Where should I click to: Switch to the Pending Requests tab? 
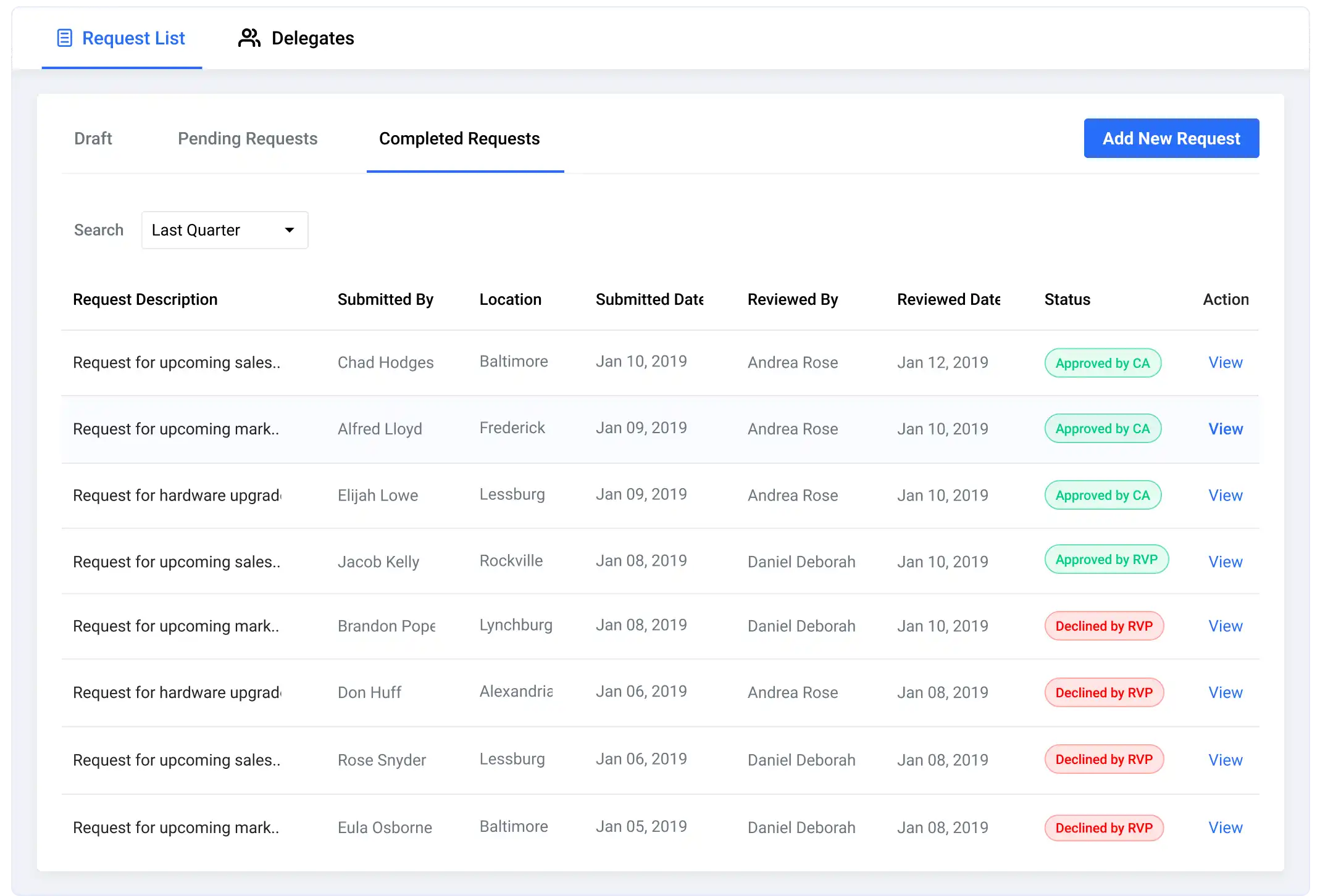click(x=248, y=138)
